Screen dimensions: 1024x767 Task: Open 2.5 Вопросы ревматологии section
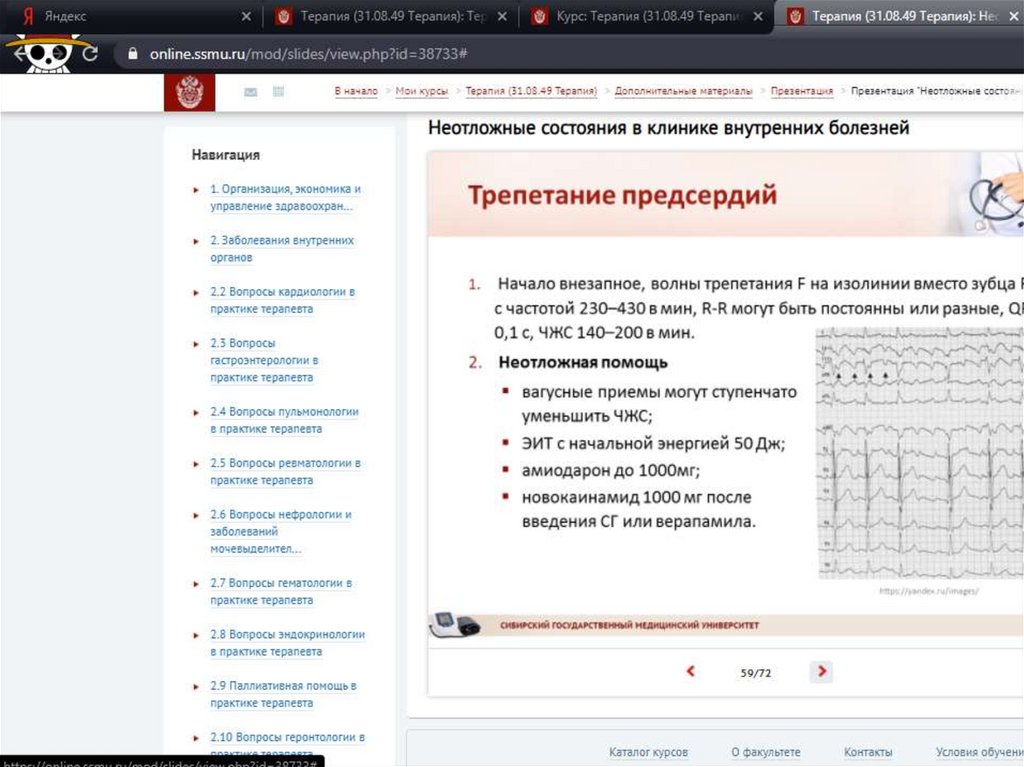pos(285,472)
